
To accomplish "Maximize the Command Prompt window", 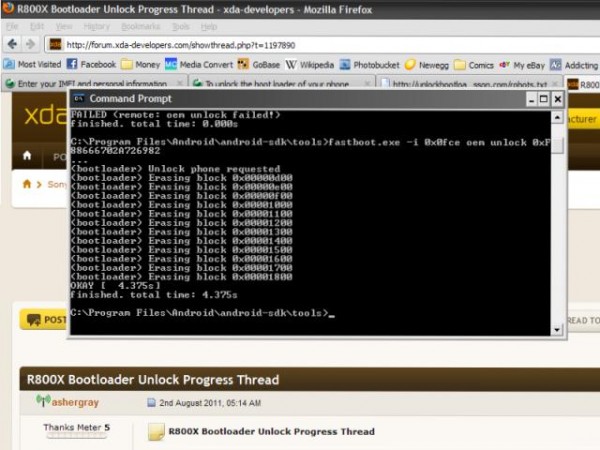I will (x=543, y=99).
